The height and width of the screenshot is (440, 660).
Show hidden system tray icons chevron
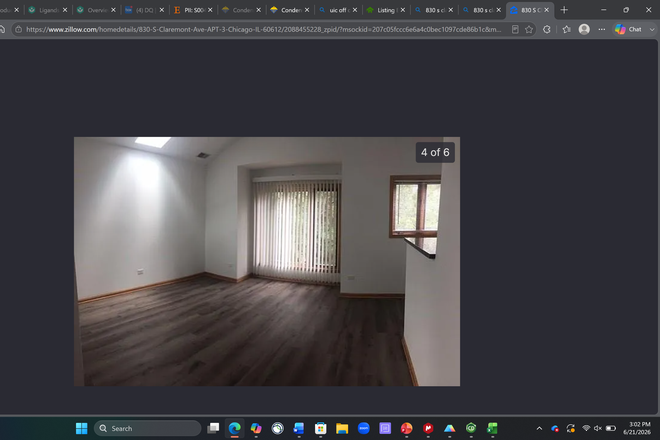539,429
